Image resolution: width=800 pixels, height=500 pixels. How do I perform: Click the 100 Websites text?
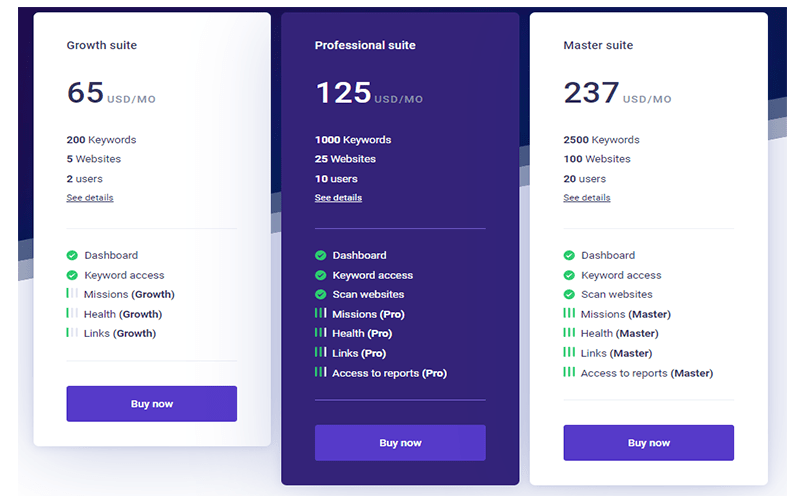597,159
